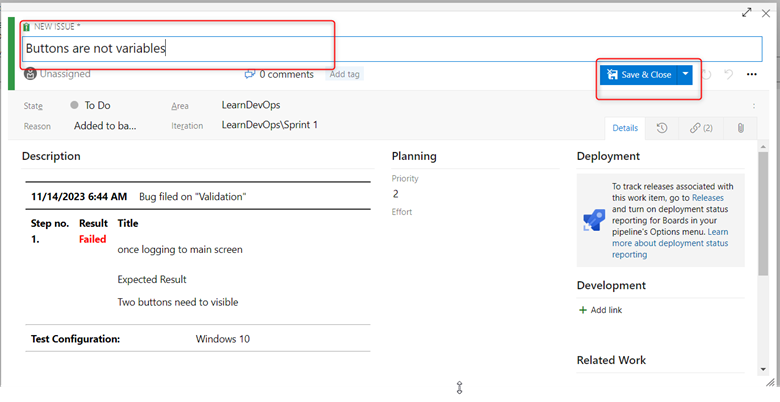The height and width of the screenshot is (402, 780).
Task: Click the issue title input field
Action: pyautogui.click(x=390, y=48)
